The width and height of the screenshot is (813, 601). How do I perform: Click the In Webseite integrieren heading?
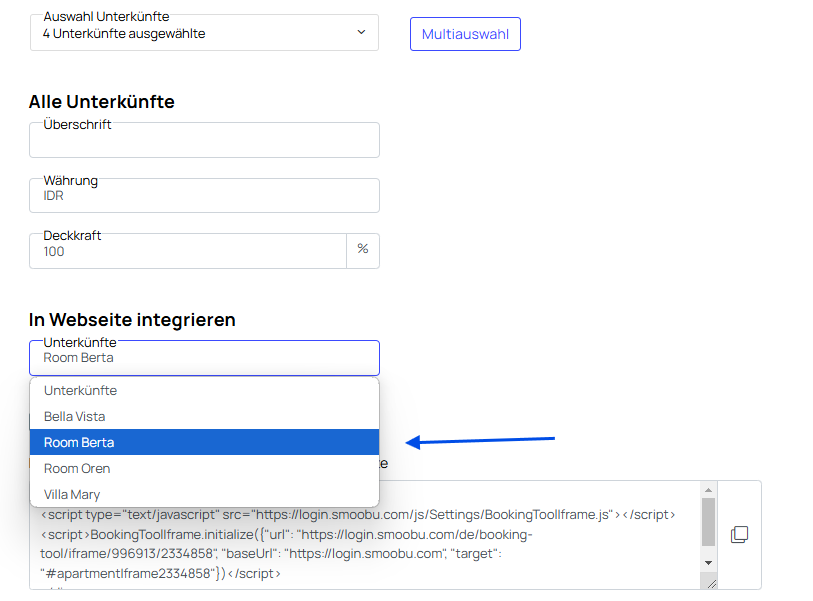[x=132, y=320]
